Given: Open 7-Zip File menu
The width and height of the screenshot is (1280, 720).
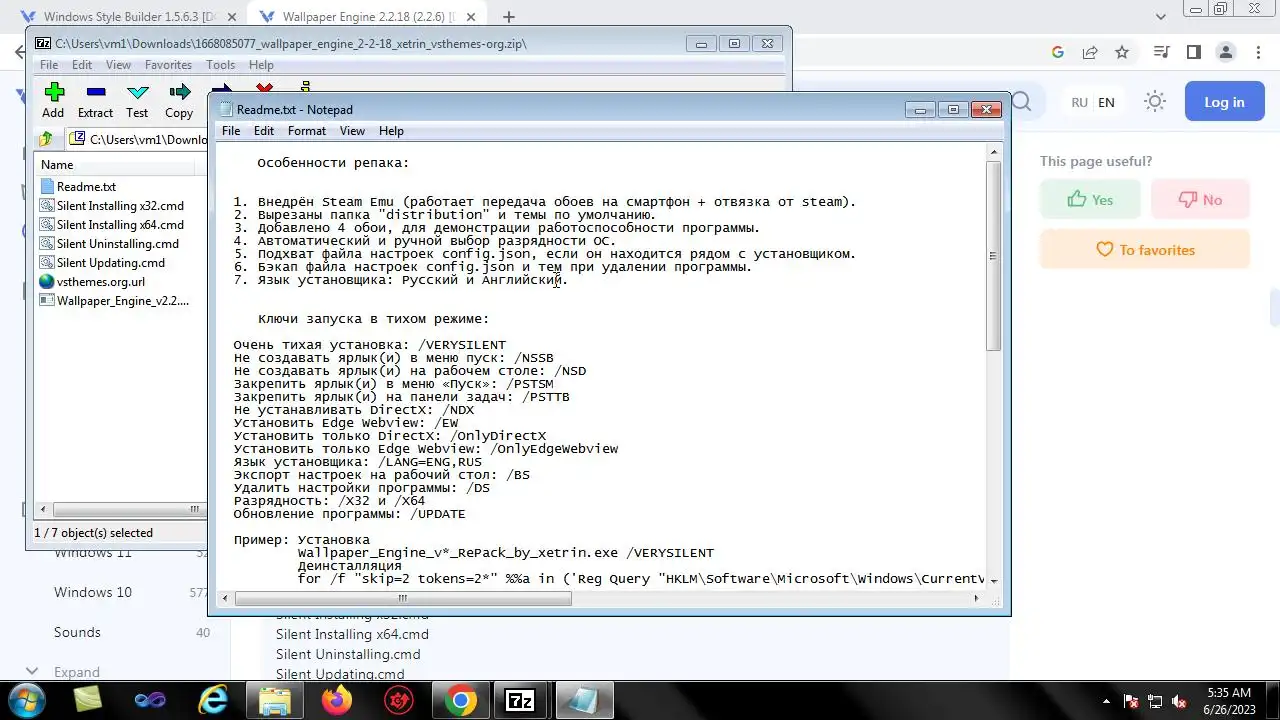Looking at the screenshot, I should tap(48, 65).
